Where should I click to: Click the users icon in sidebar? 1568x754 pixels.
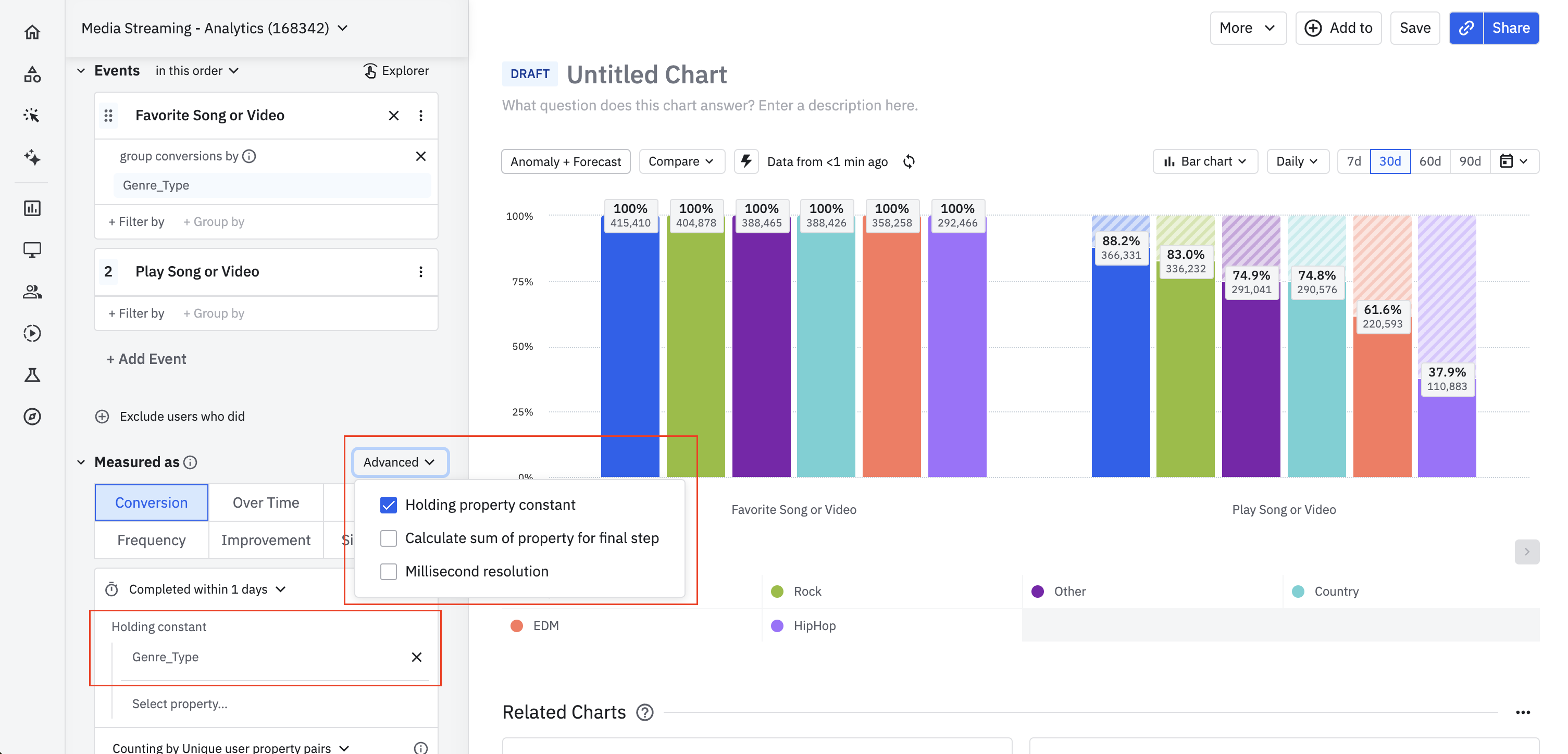tap(32, 292)
